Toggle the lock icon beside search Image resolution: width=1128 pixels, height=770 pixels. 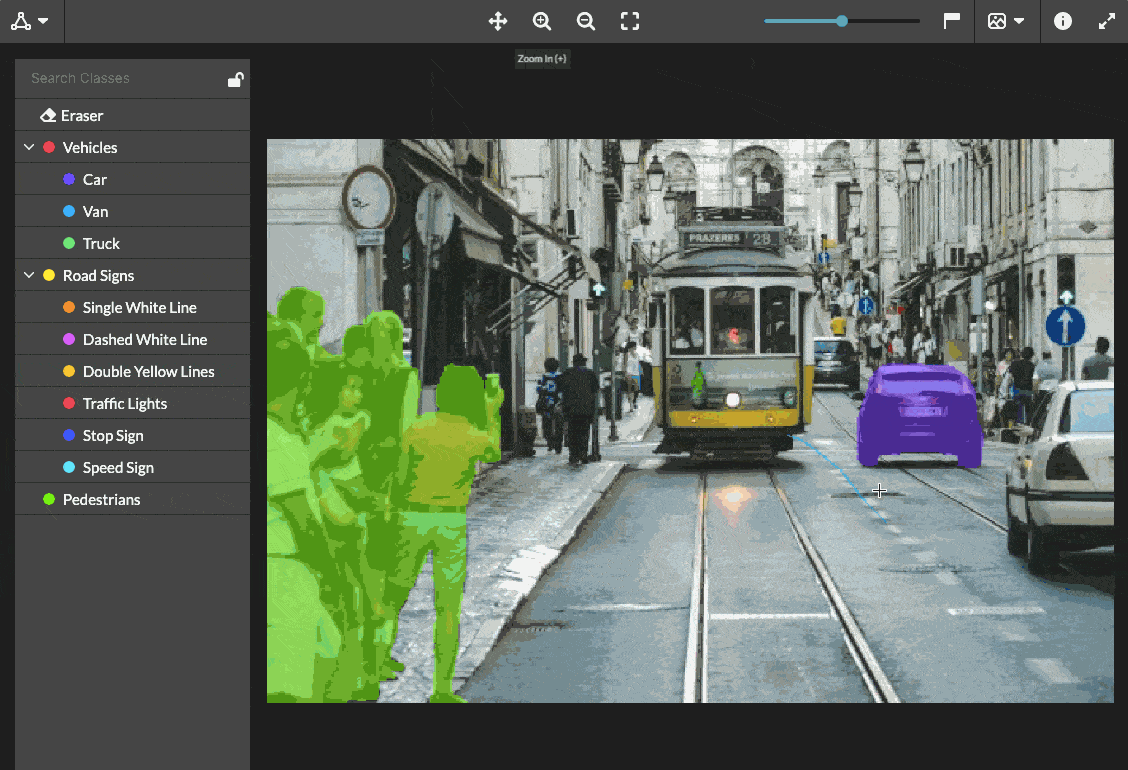[235, 80]
